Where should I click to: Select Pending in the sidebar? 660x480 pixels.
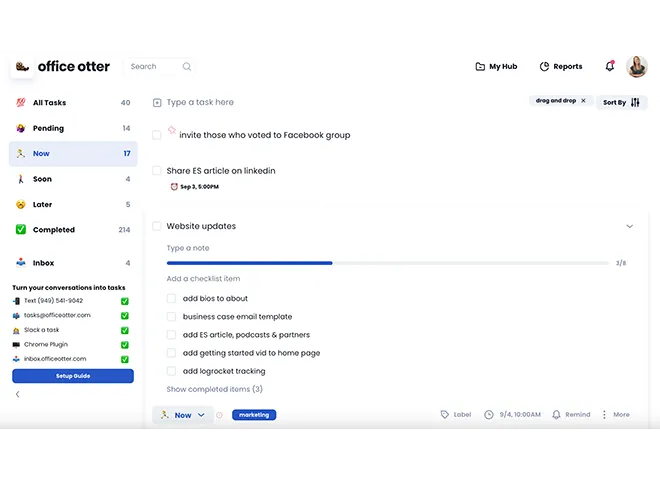click(x=48, y=128)
